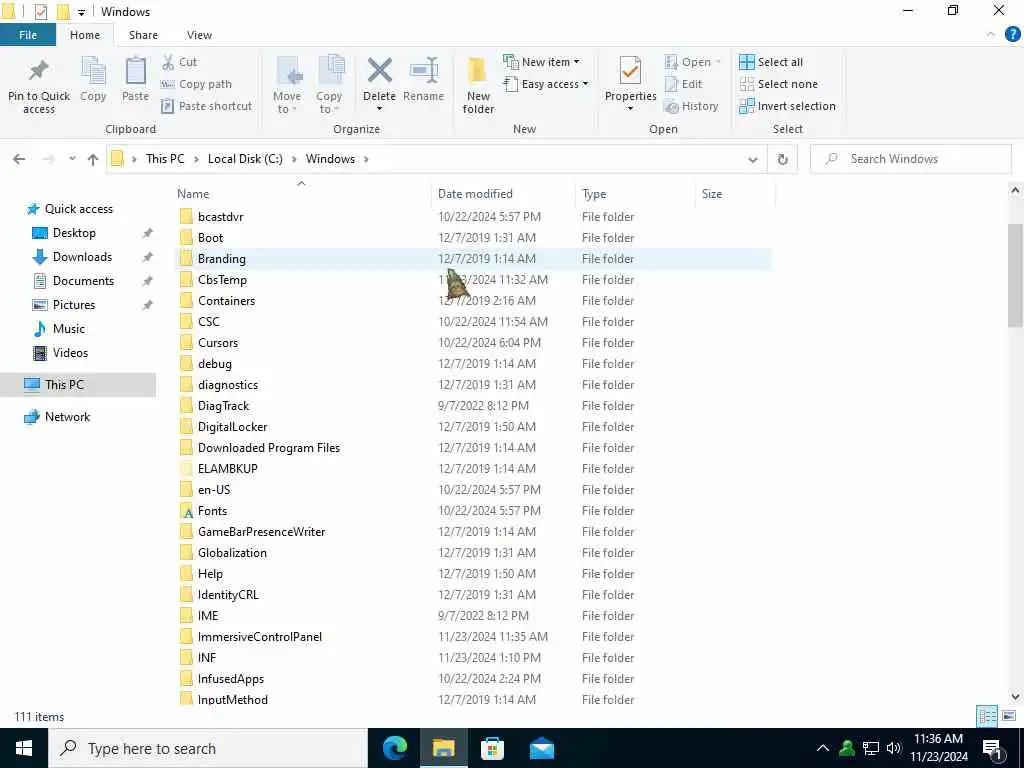Expand breadcrumb chevron after Windows

[x=366, y=159]
